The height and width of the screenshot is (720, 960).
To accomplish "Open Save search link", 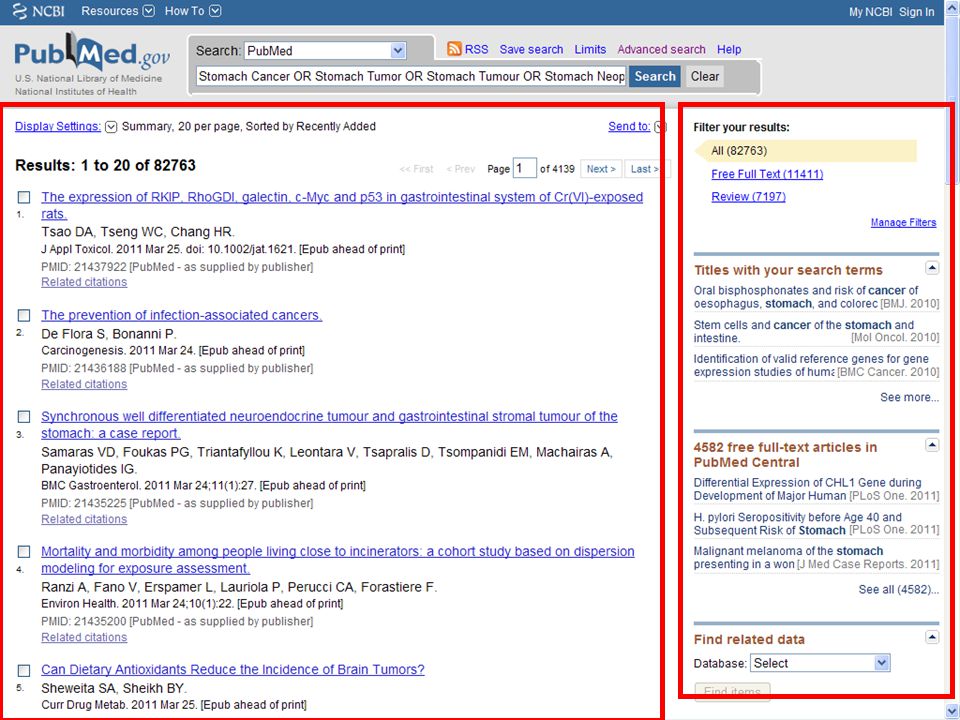I will point(531,50).
